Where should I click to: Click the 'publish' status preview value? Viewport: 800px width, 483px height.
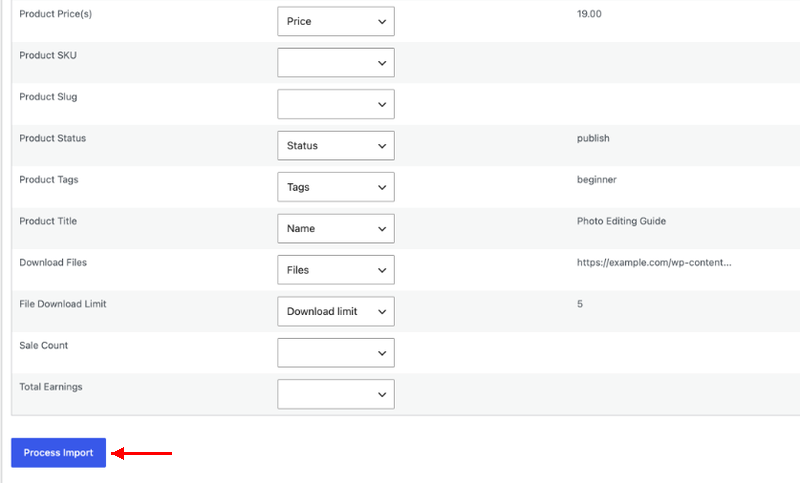tap(593, 138)
